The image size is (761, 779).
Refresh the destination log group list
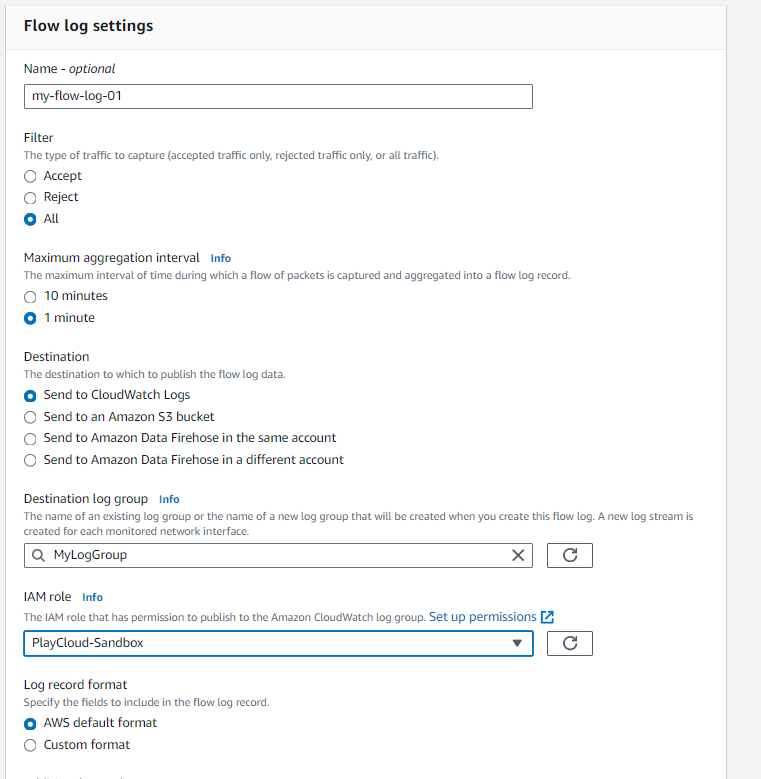point(570,555)
